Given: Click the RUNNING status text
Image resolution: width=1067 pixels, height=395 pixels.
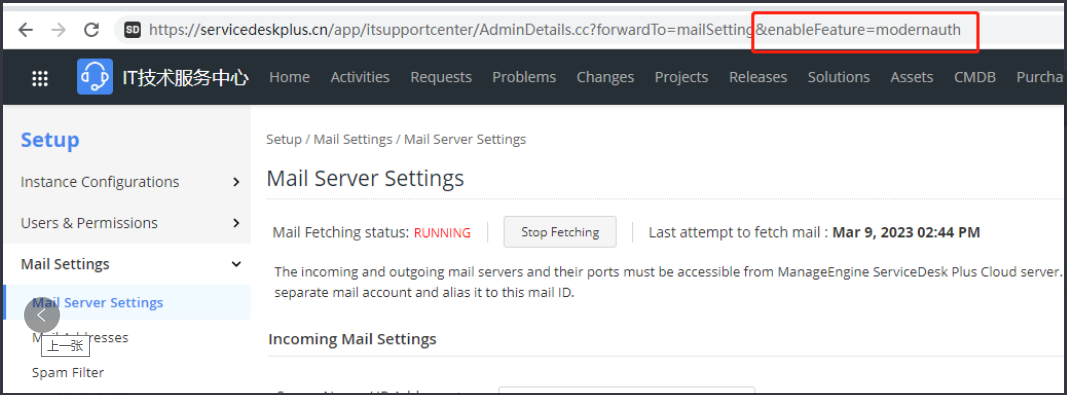Looking at the screenshot, I should coord(442,232).
